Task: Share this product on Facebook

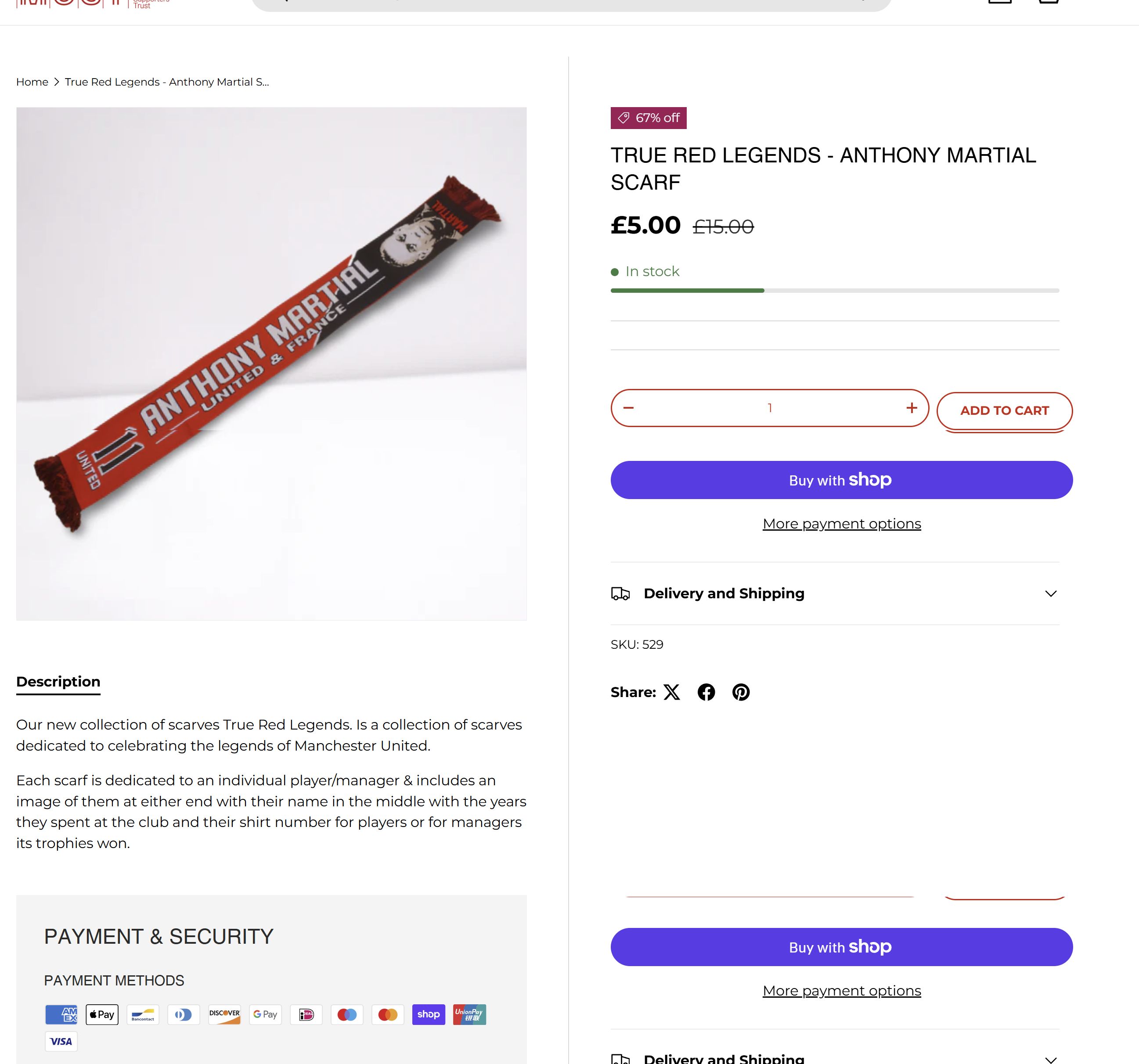Action: click(x=706, y=692)
